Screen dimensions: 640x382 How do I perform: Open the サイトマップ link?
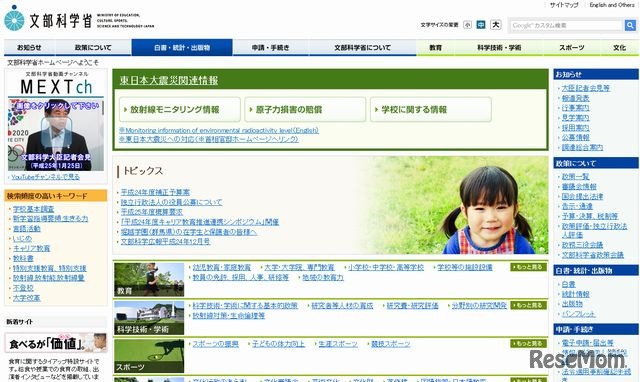[564, 5]
